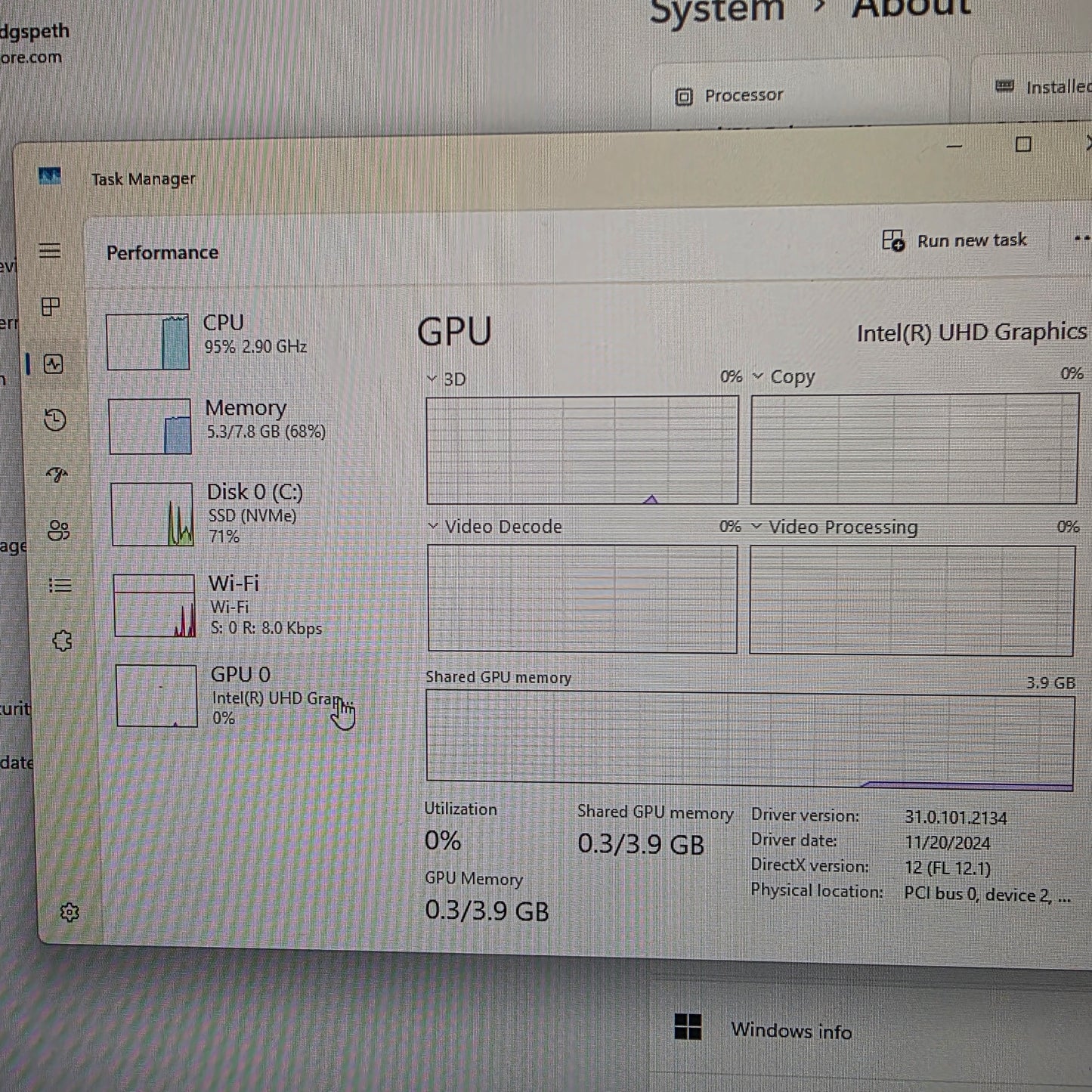
Task: Click the CPU usage thumbnail graph
Action: point(148,342)
